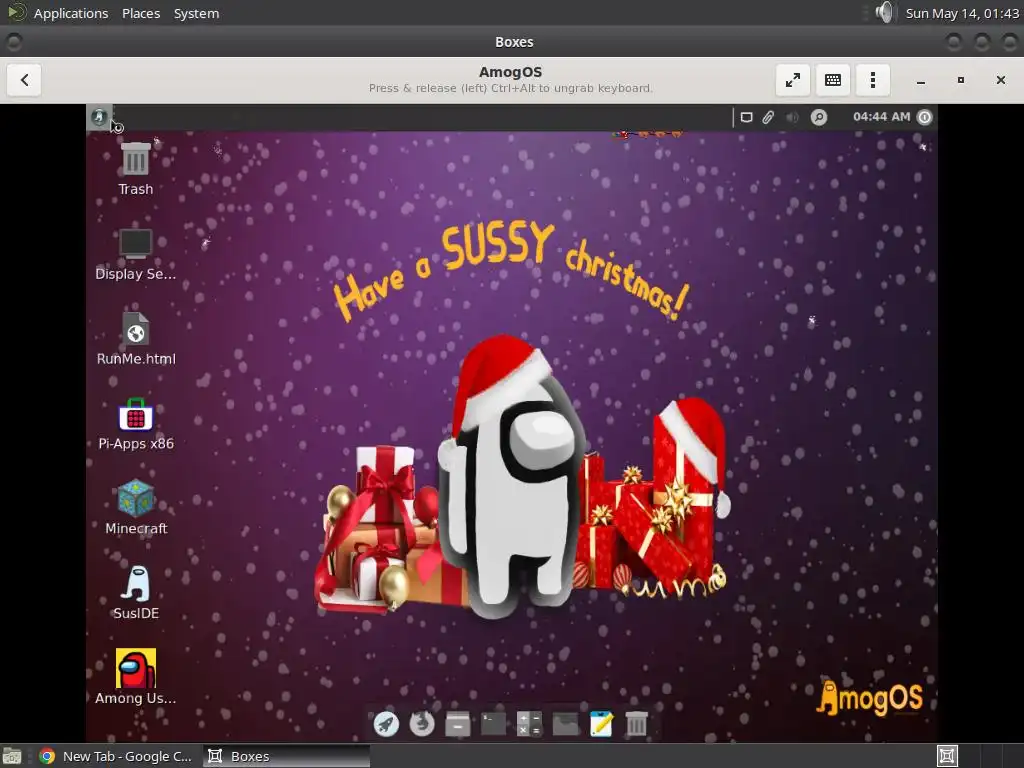Launch the SusIDE desktop icon
The image size is (1024, 768).
point(135,583)
